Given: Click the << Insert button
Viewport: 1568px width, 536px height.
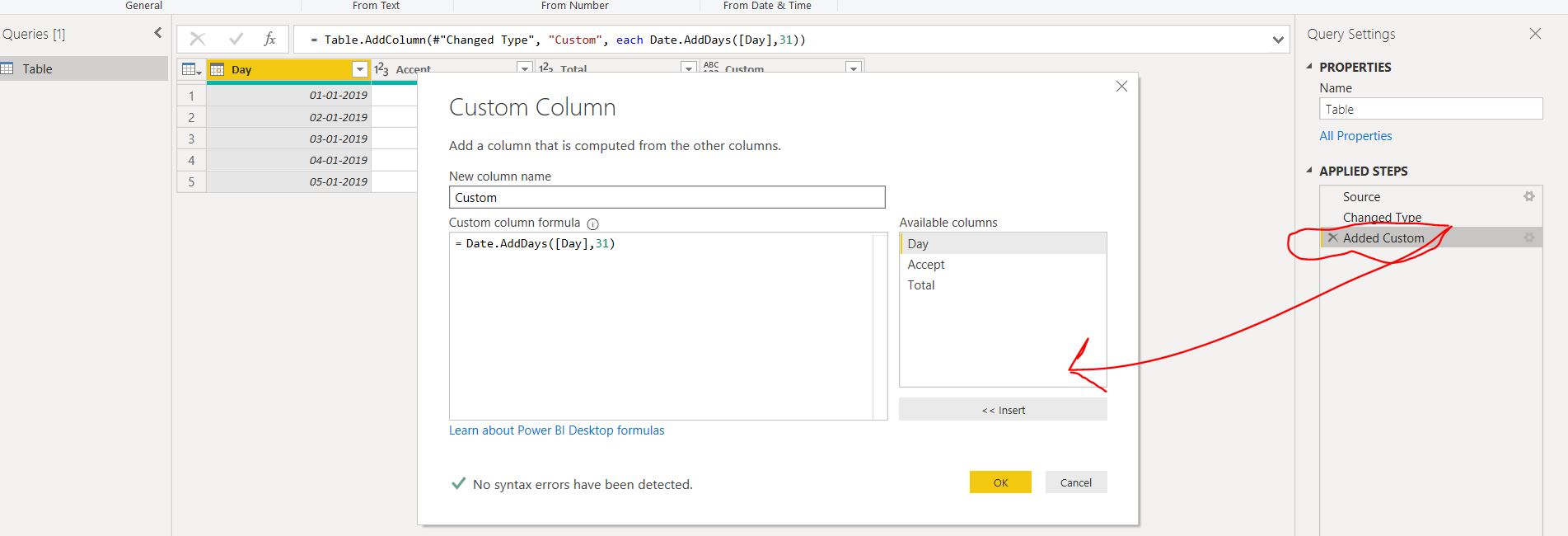Looking at the screenshot, I should [1003, 410].
